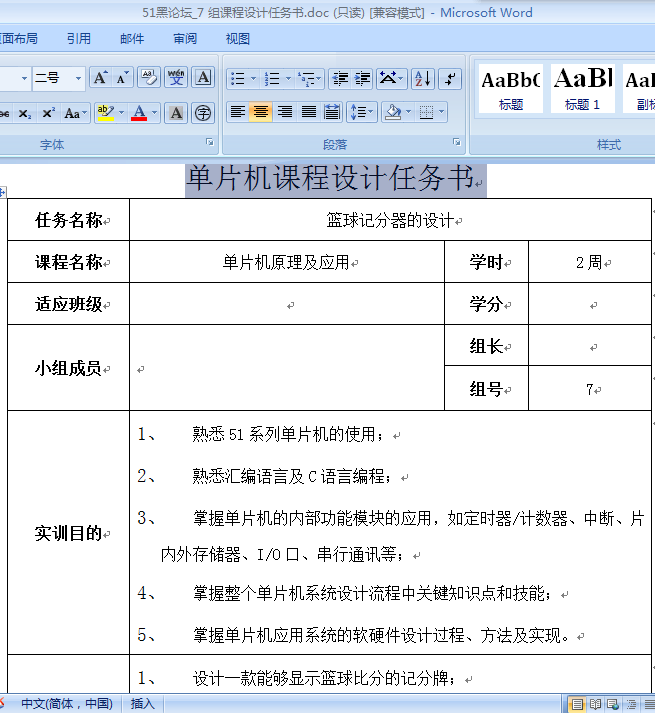Apply superscript formatting

coord(48,113)
